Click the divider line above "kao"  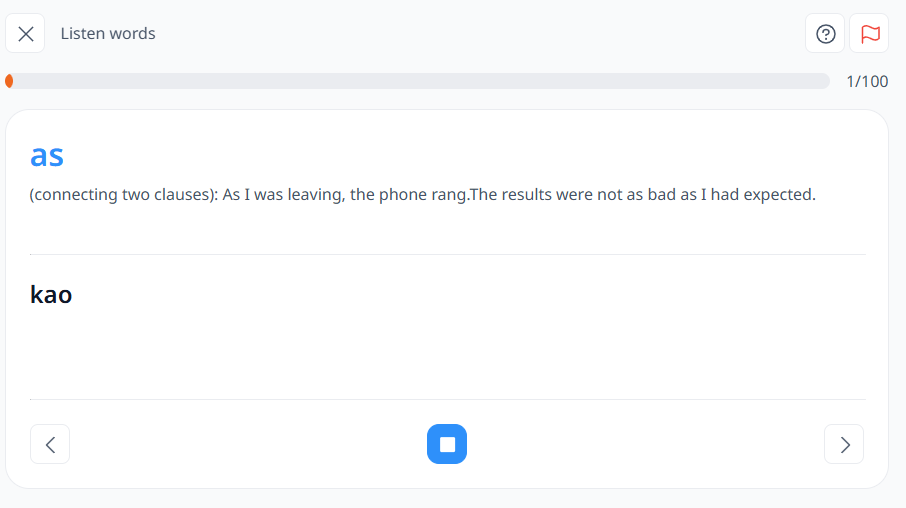click(x=448, y=254)
